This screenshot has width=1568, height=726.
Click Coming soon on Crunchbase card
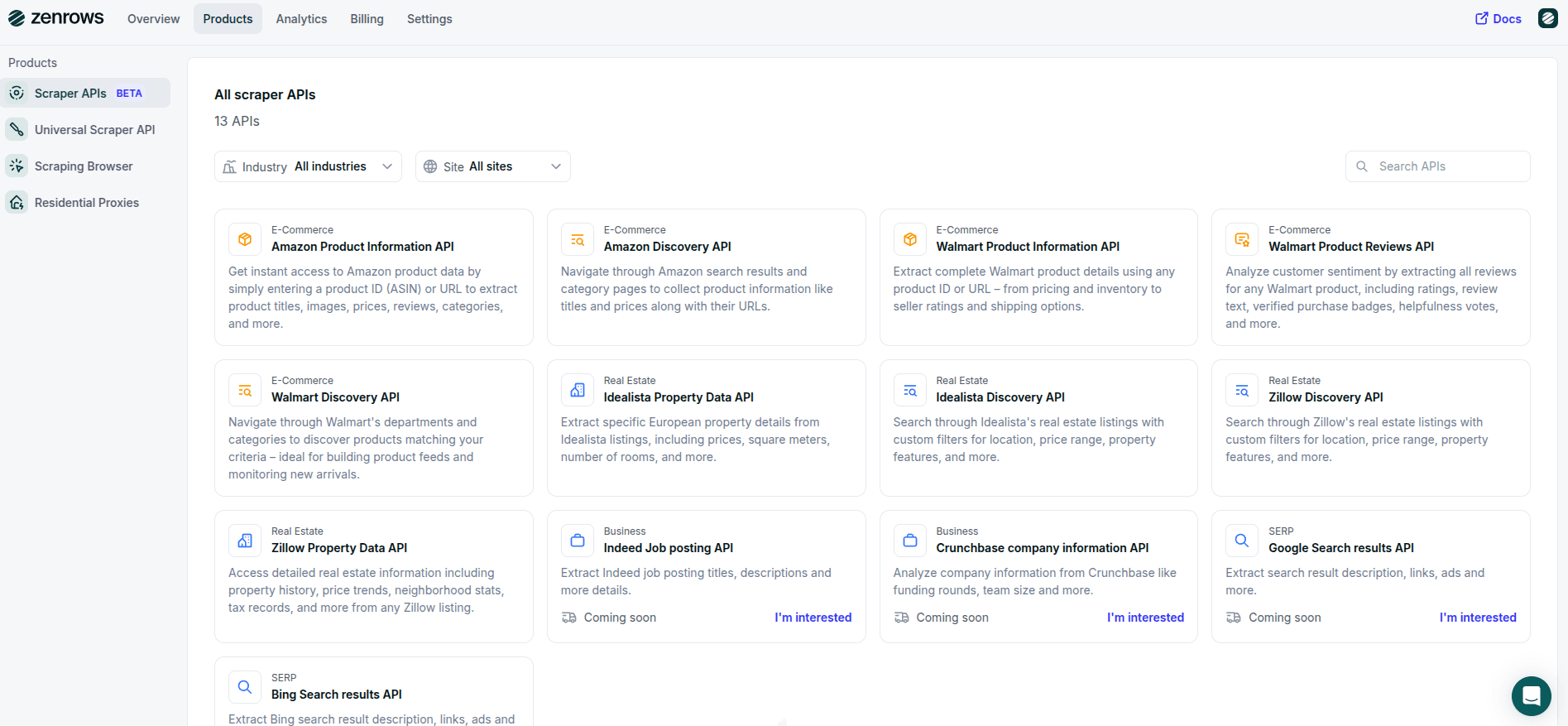click(952, 618)
